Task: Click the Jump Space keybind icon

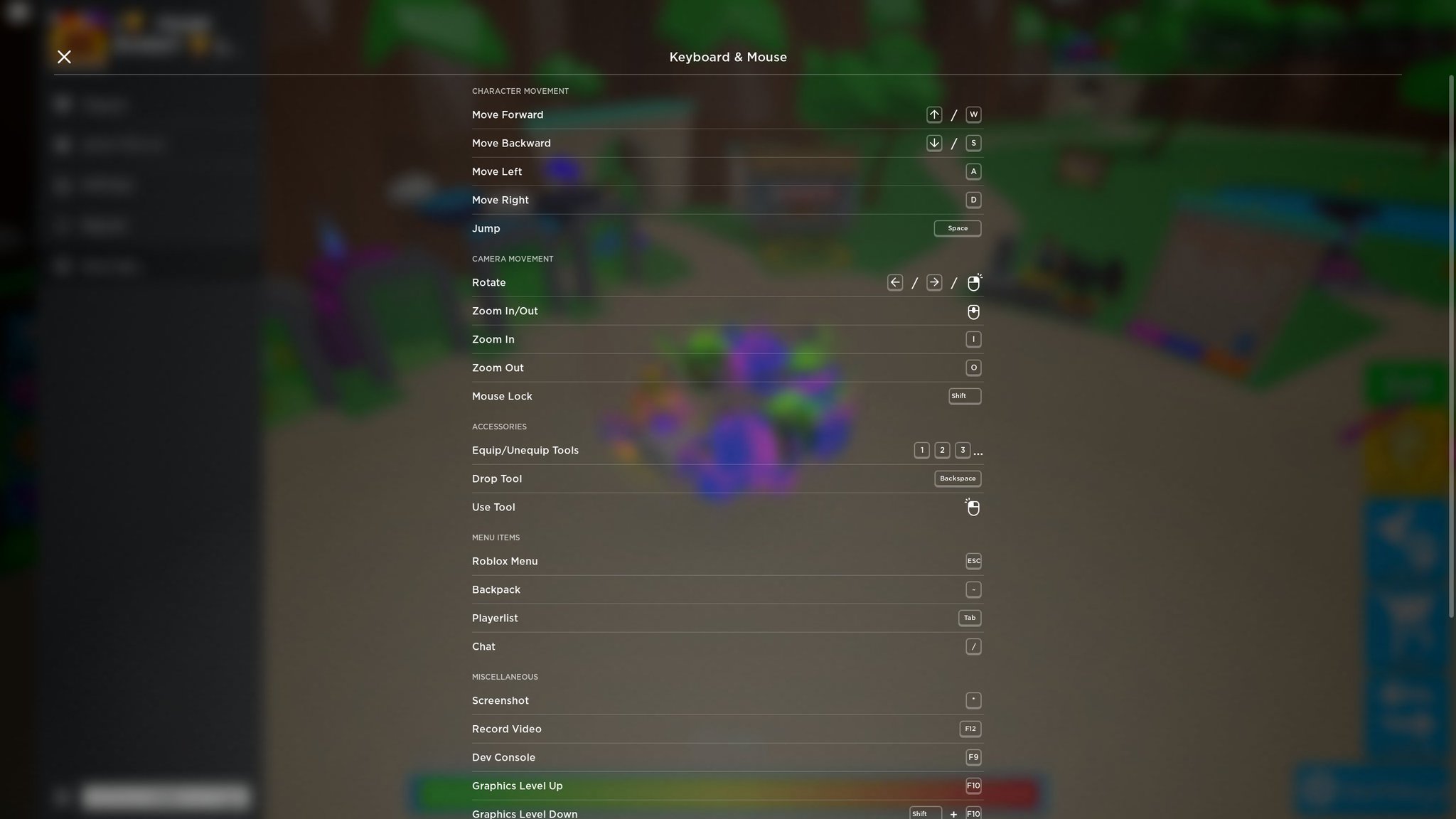Action: coord(957,228)
